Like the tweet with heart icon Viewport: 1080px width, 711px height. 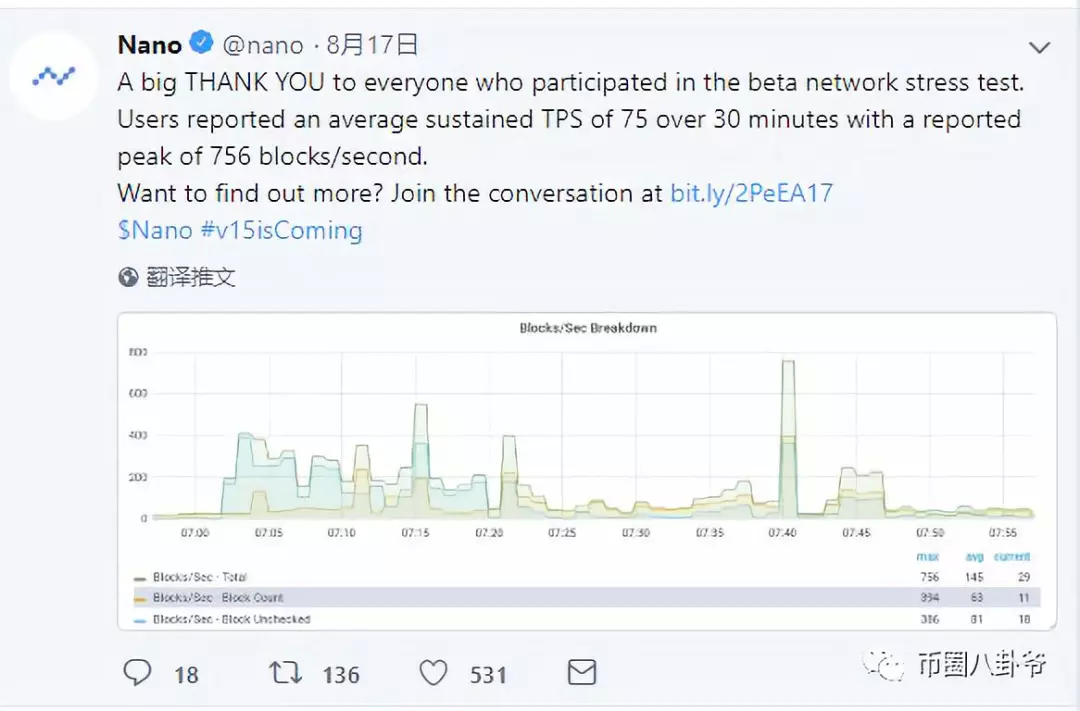[x=433, y=673]
